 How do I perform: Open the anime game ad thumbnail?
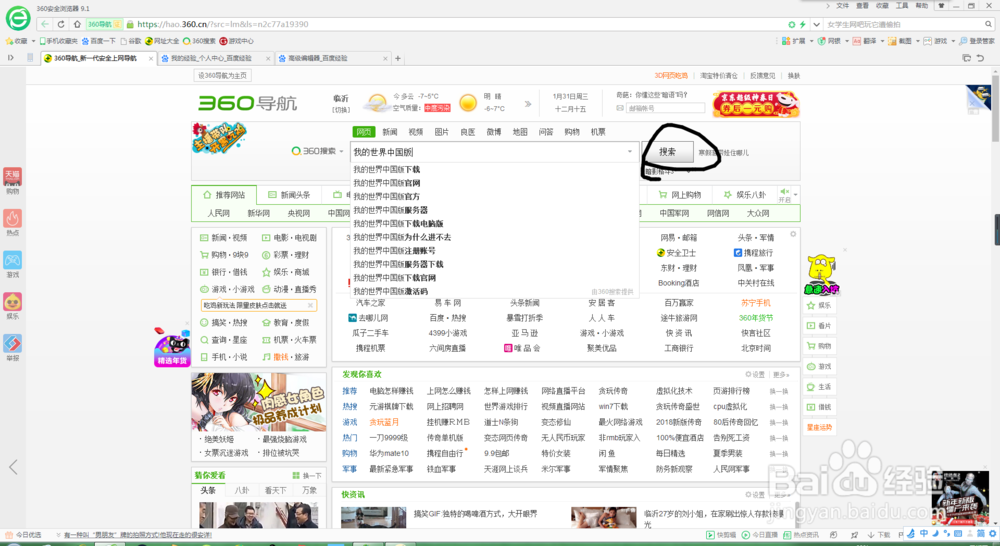pyautogui.click(x=258, y=402)
